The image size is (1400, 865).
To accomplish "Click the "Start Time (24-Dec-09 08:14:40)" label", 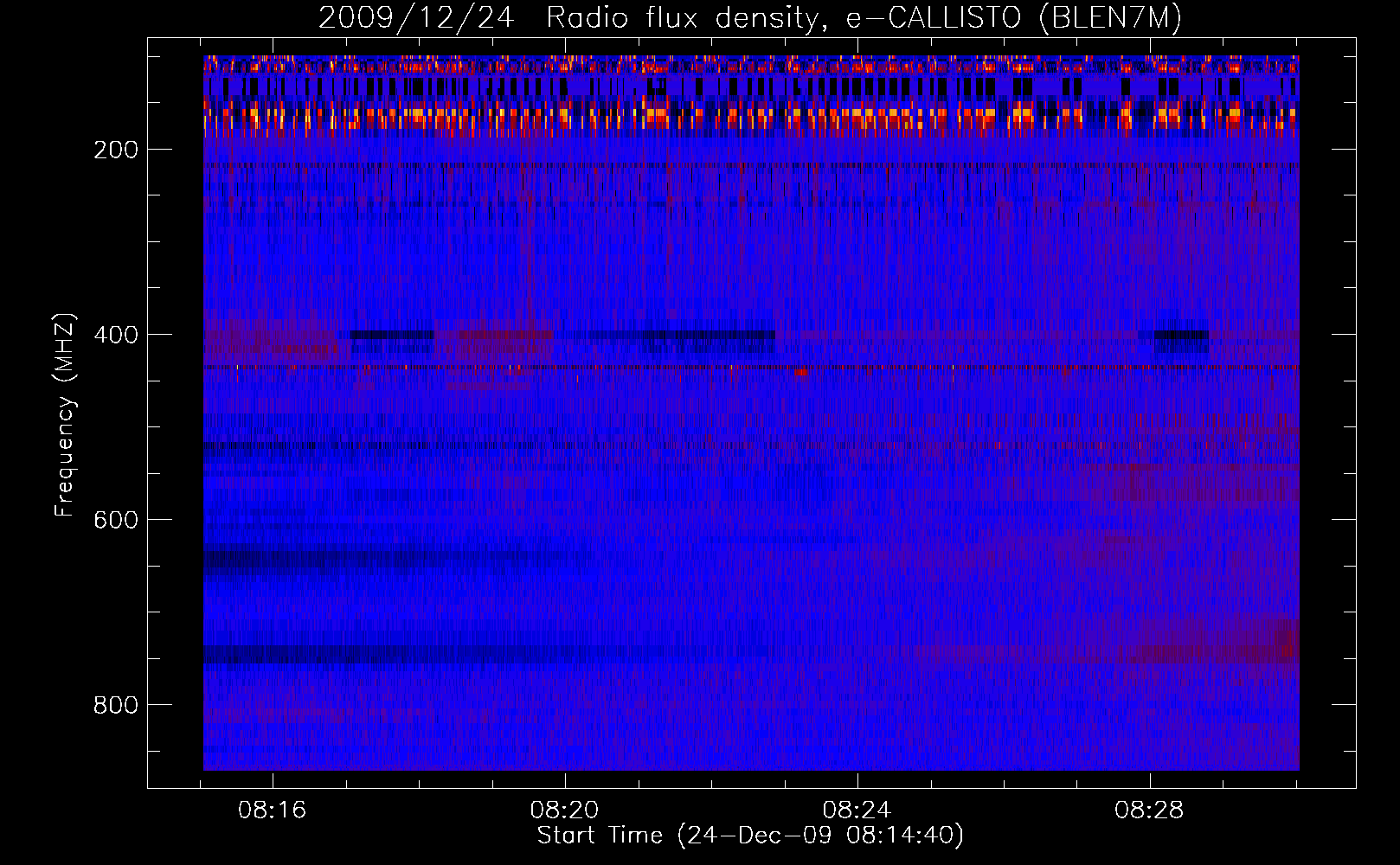I will [750, 836].
